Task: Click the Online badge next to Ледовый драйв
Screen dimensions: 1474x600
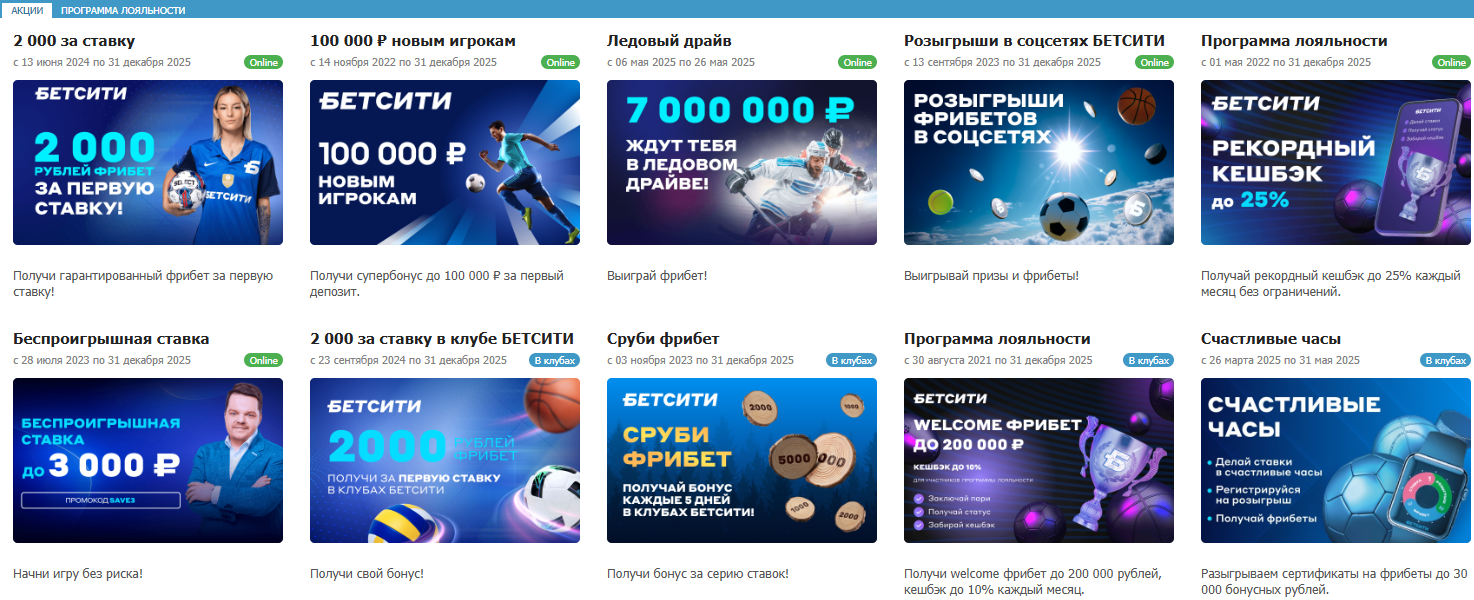Action: 858,62
